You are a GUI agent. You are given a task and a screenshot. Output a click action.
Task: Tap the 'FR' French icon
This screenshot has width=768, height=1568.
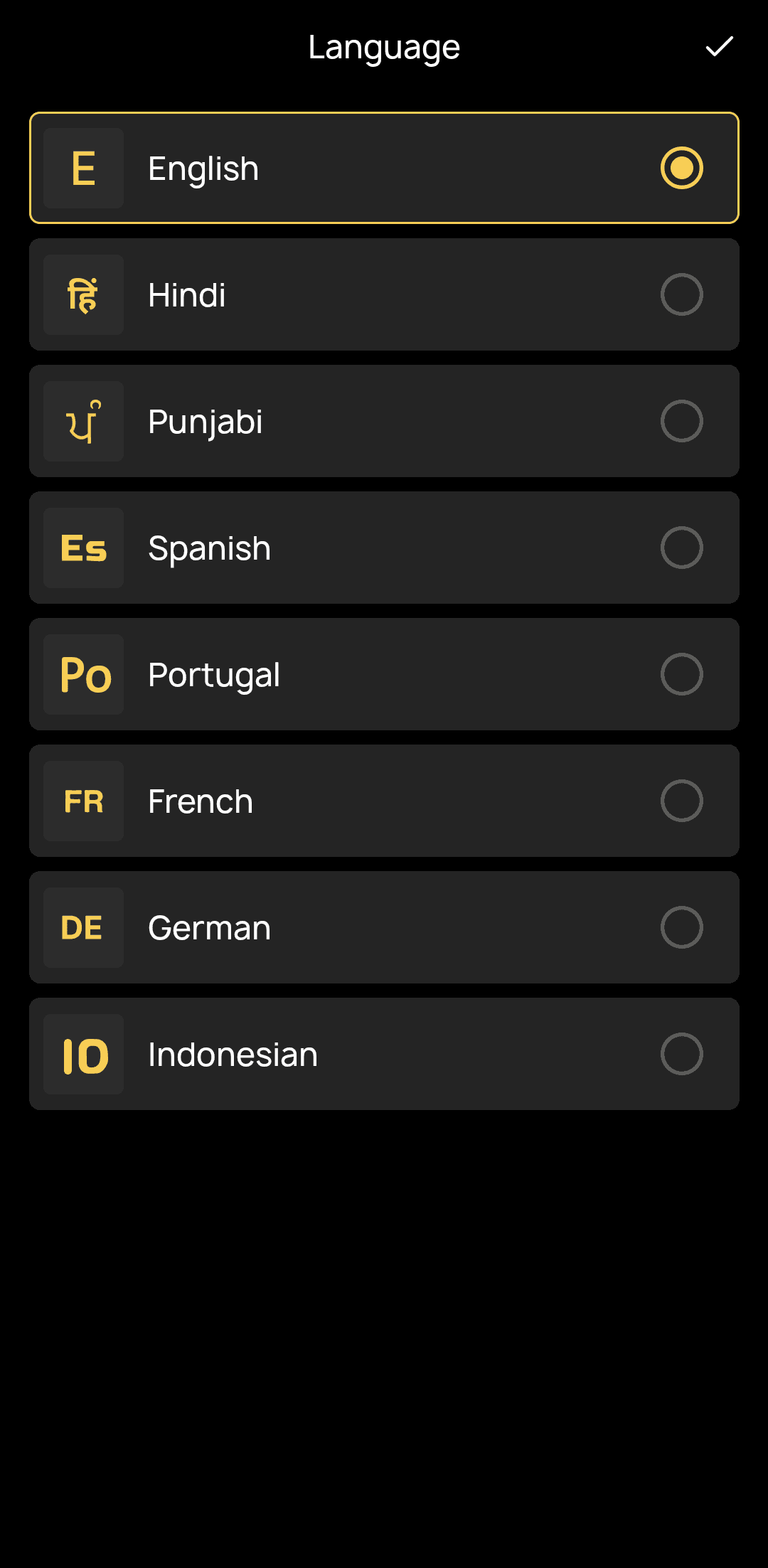tap(84, 801)
